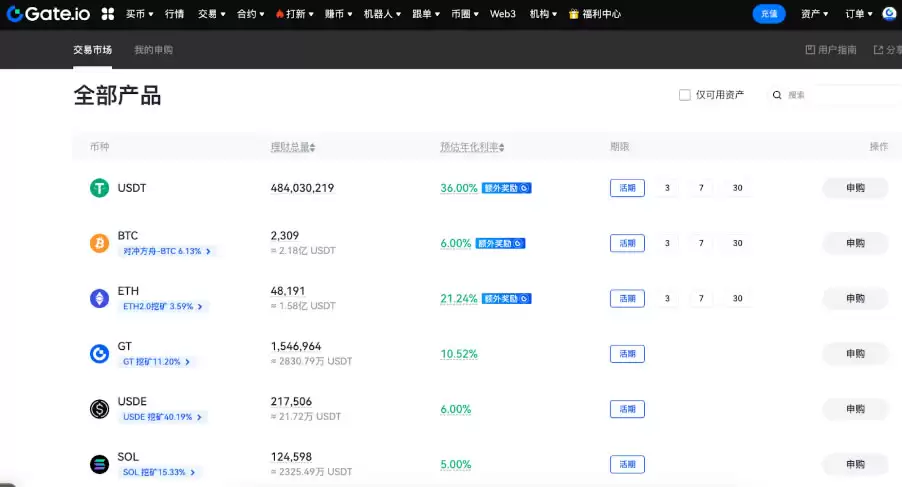The width and height of the screenshot is (902, 487).
Task: Click the USDT coin icon
Action: [100, 188]
